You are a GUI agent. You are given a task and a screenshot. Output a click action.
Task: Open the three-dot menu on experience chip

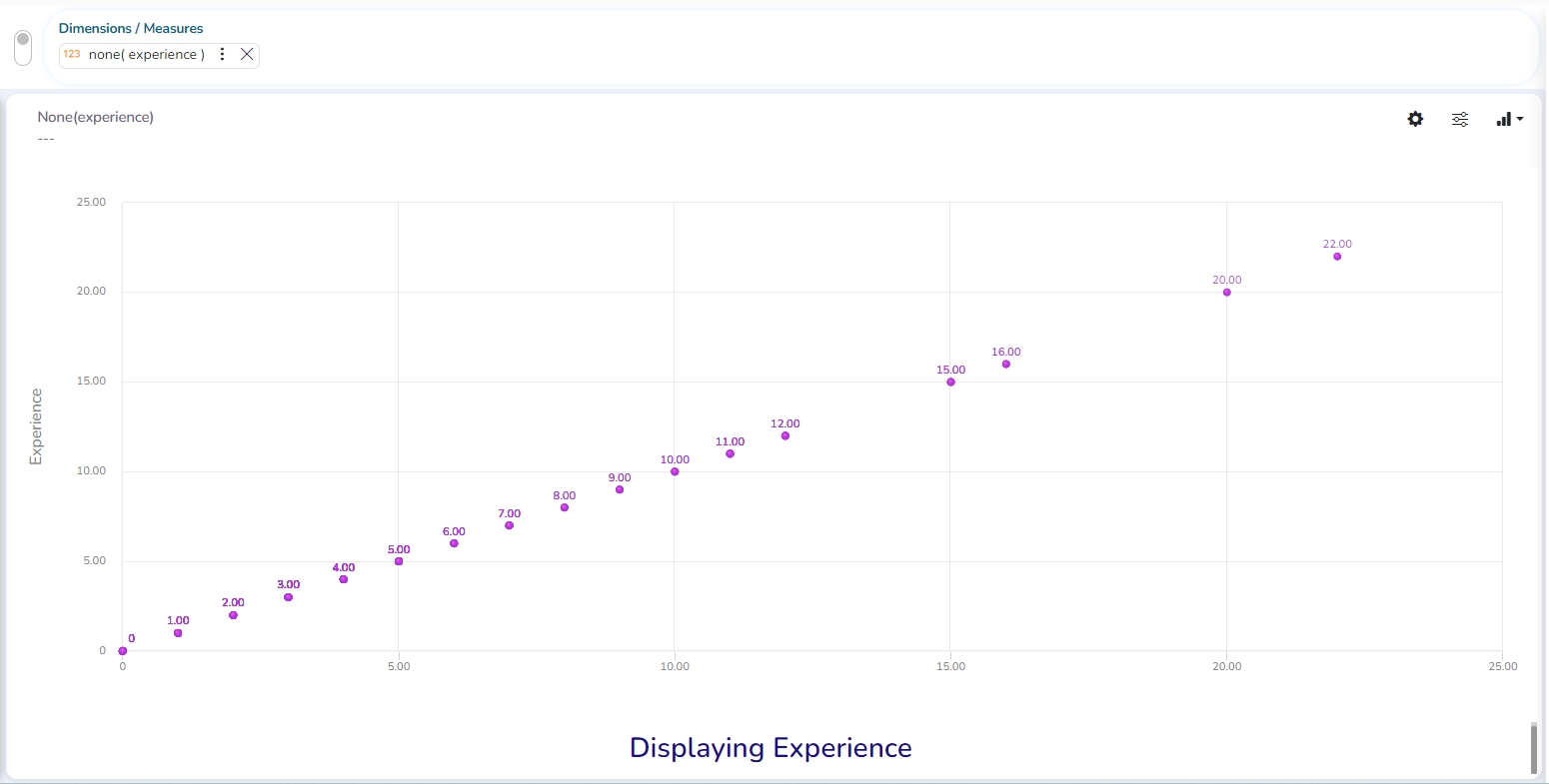click(x=223, y=55)
